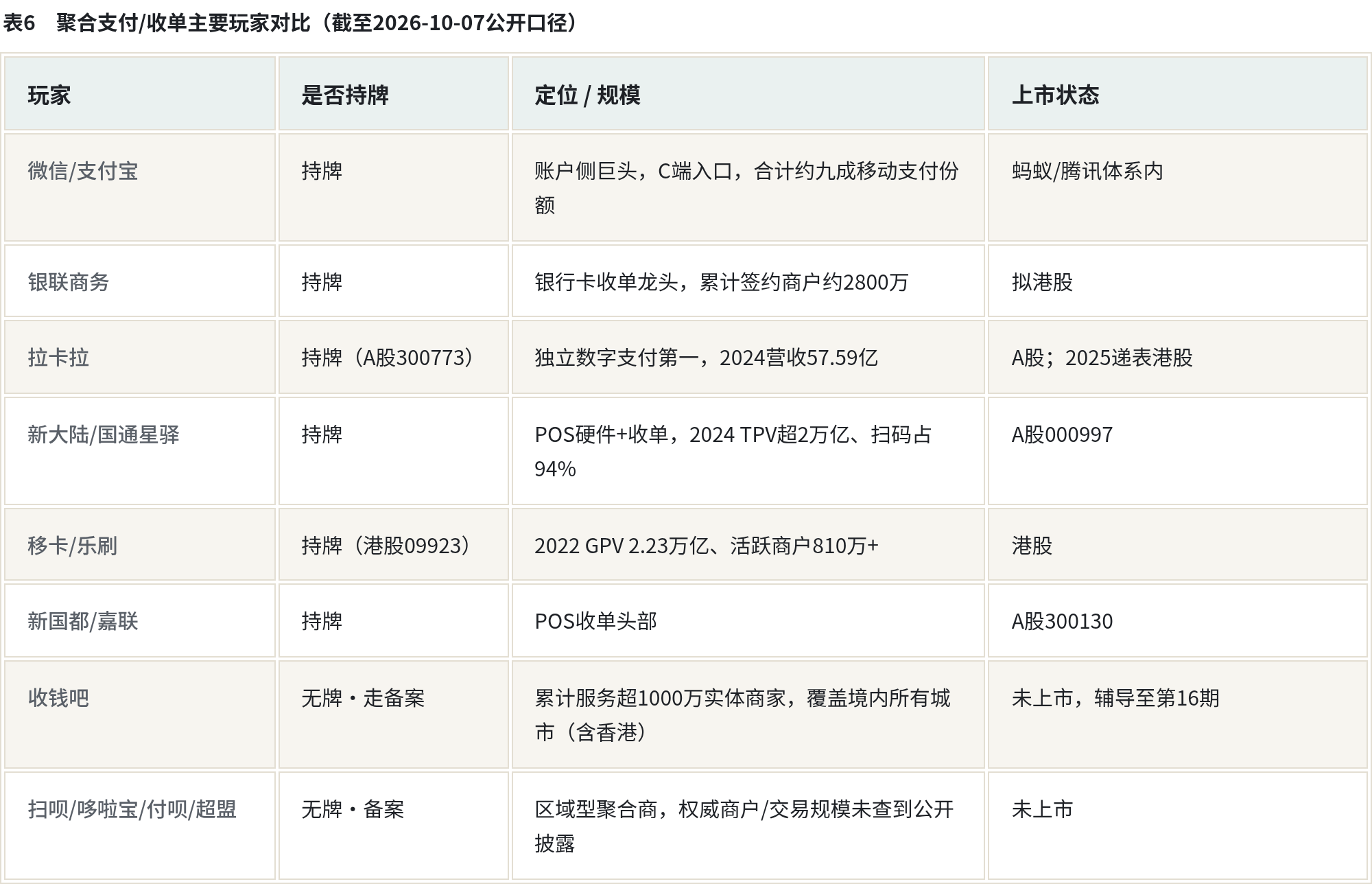This screenshot has height=884, width=1372.
Task: Select the '拟港股' status cell
Action: 1178,281
